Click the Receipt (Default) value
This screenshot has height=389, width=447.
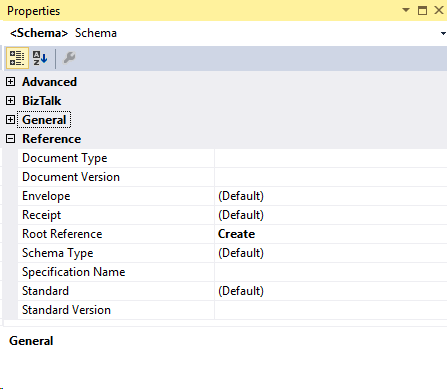point(241,215)
